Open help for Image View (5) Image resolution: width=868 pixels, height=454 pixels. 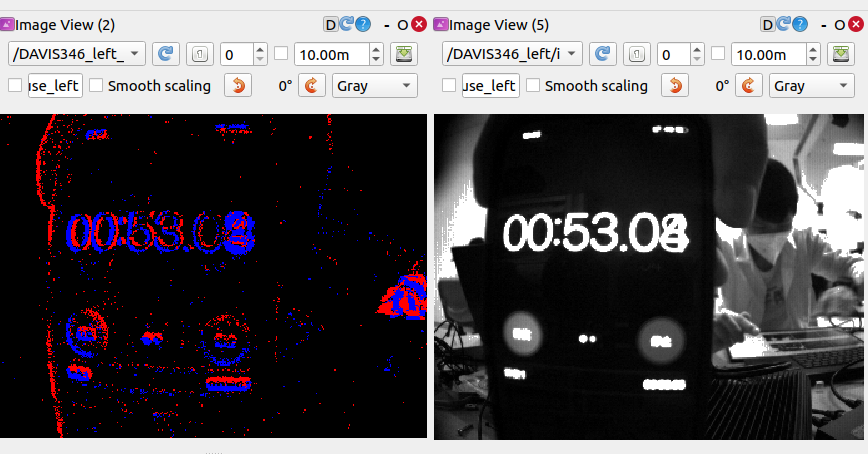point(800,24)
